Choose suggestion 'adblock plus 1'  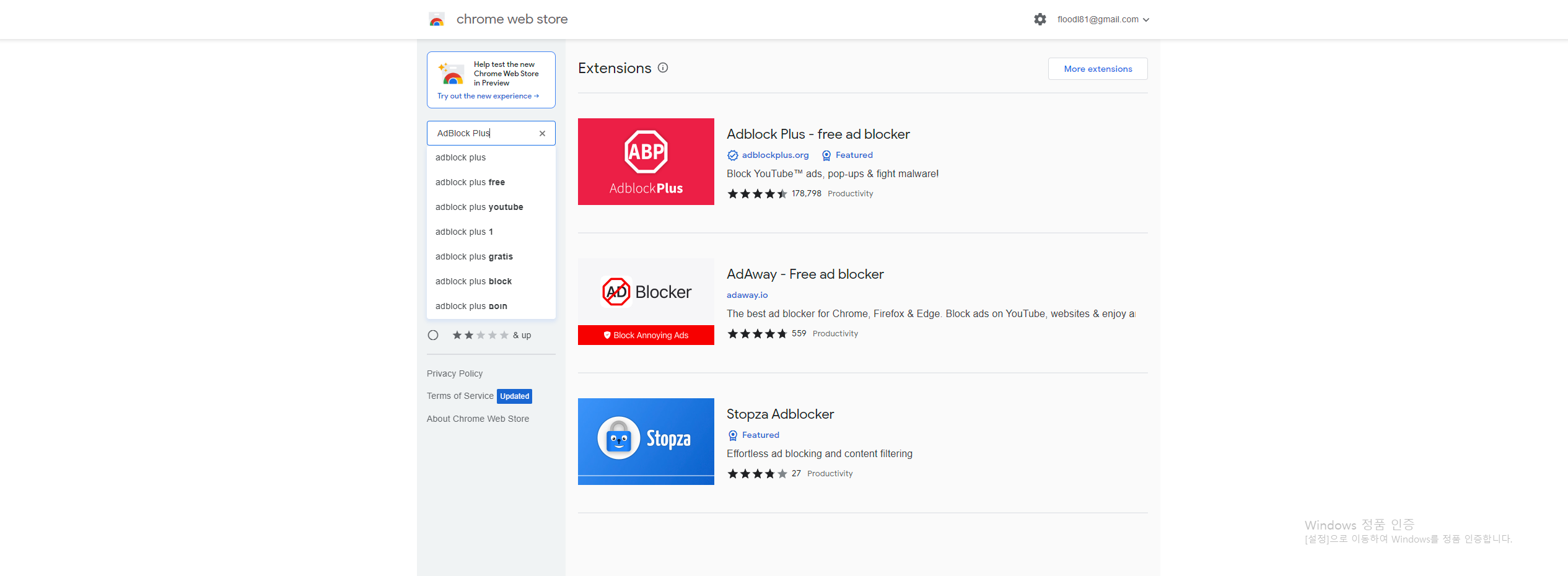(491, 232)
